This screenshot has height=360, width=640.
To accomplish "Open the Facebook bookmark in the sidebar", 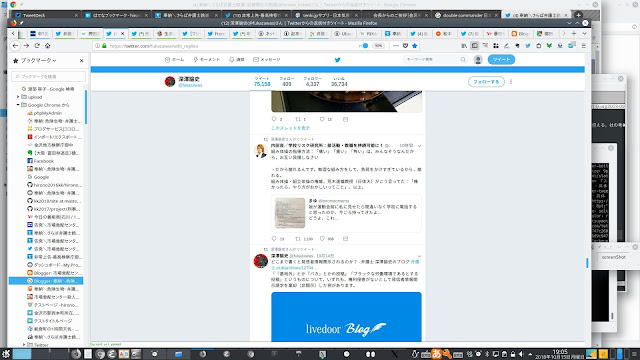I will coord(44,161).
